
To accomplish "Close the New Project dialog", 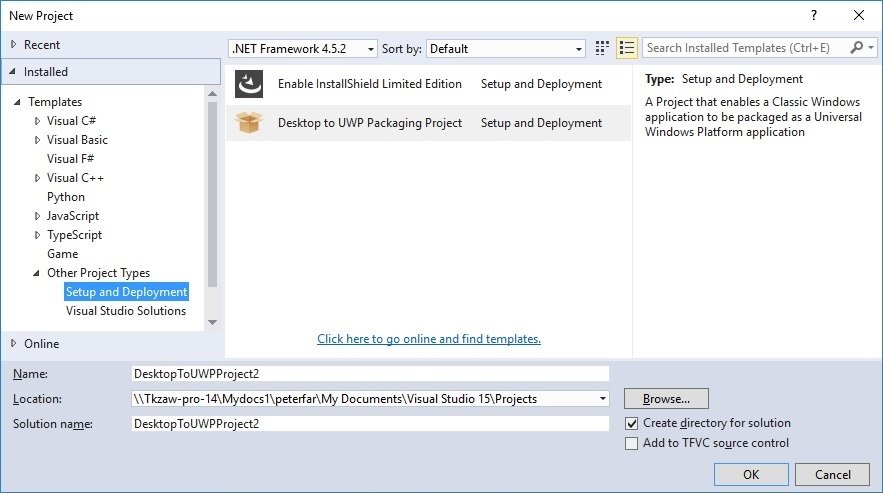I will [859, 15].
